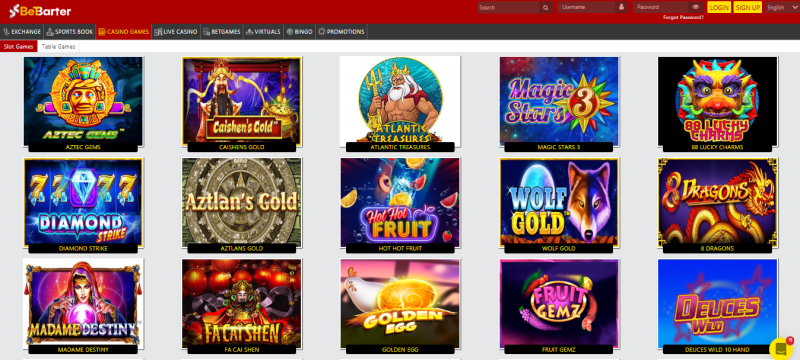Screen dimensions: 800x360
Task: Click the AZTLANS GOLD caption label
Action: [x=241, y=248]
